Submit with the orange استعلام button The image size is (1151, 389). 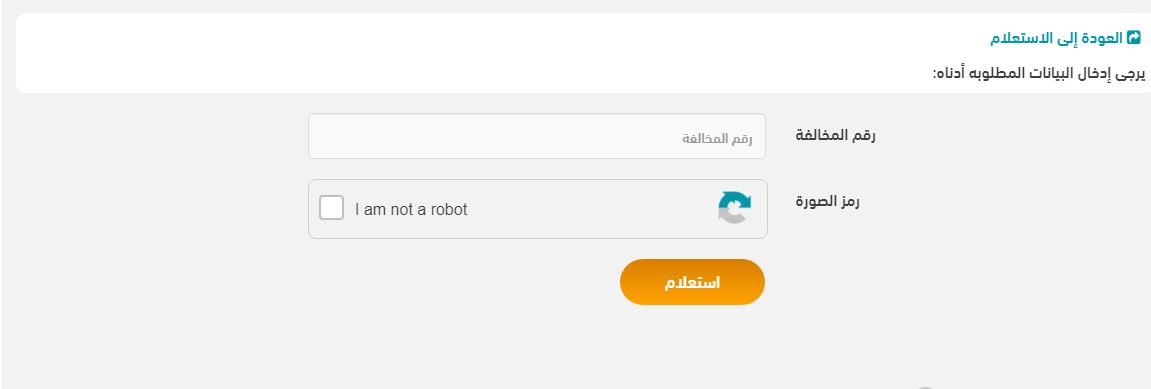pos(692,282)
